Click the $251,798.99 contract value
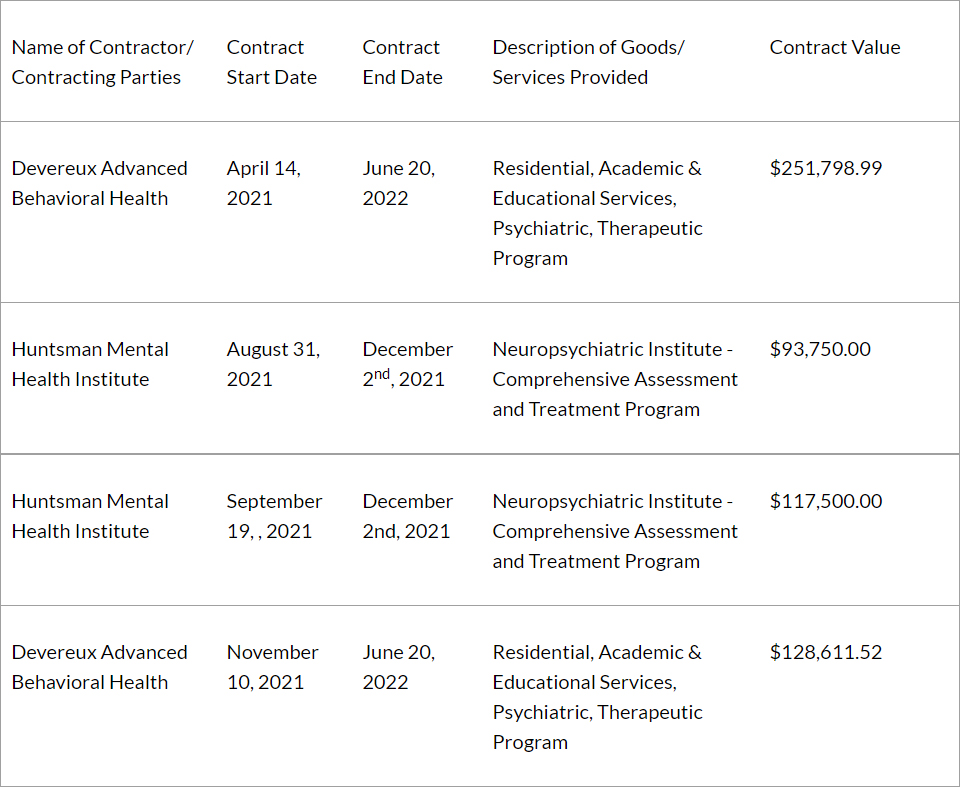960x787 pixels. [826, 168]
